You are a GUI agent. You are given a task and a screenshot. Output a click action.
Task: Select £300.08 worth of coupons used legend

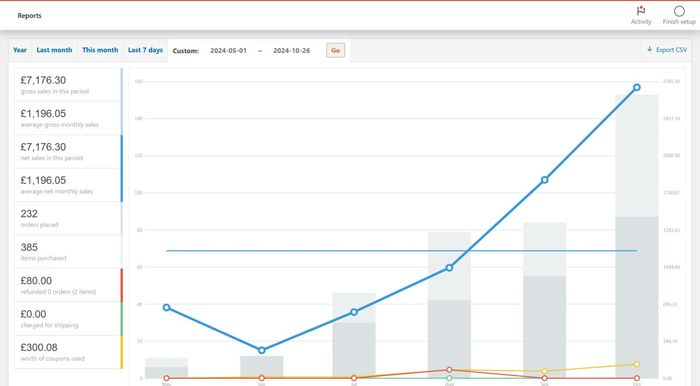pyautogui.click(x=68, y=352)
